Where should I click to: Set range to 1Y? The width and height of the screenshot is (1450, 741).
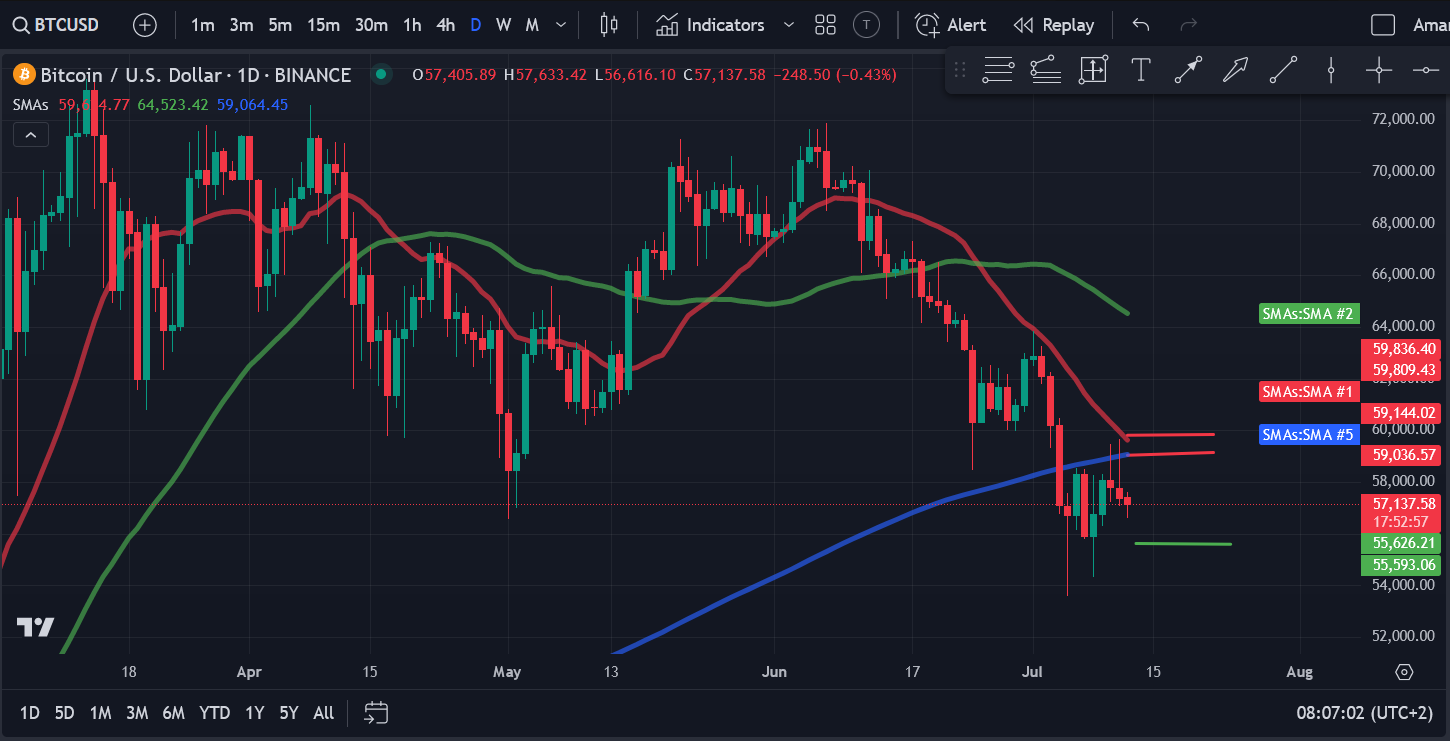(x=255, y=713)
